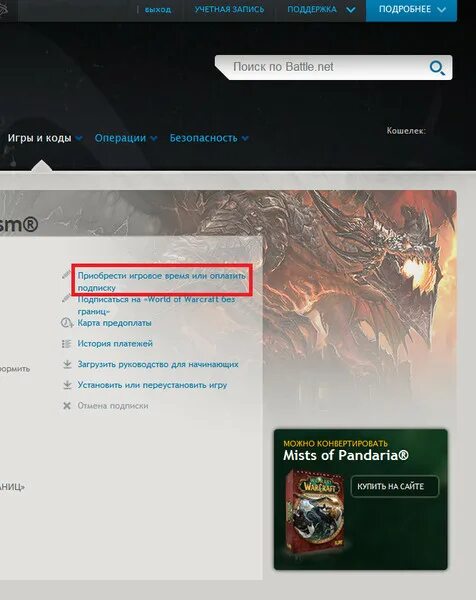Image resolution: width=476 pixels, height=600 pixels.
Task: Click clock icon beside Карта предоплаты
Action: point(67,323)
